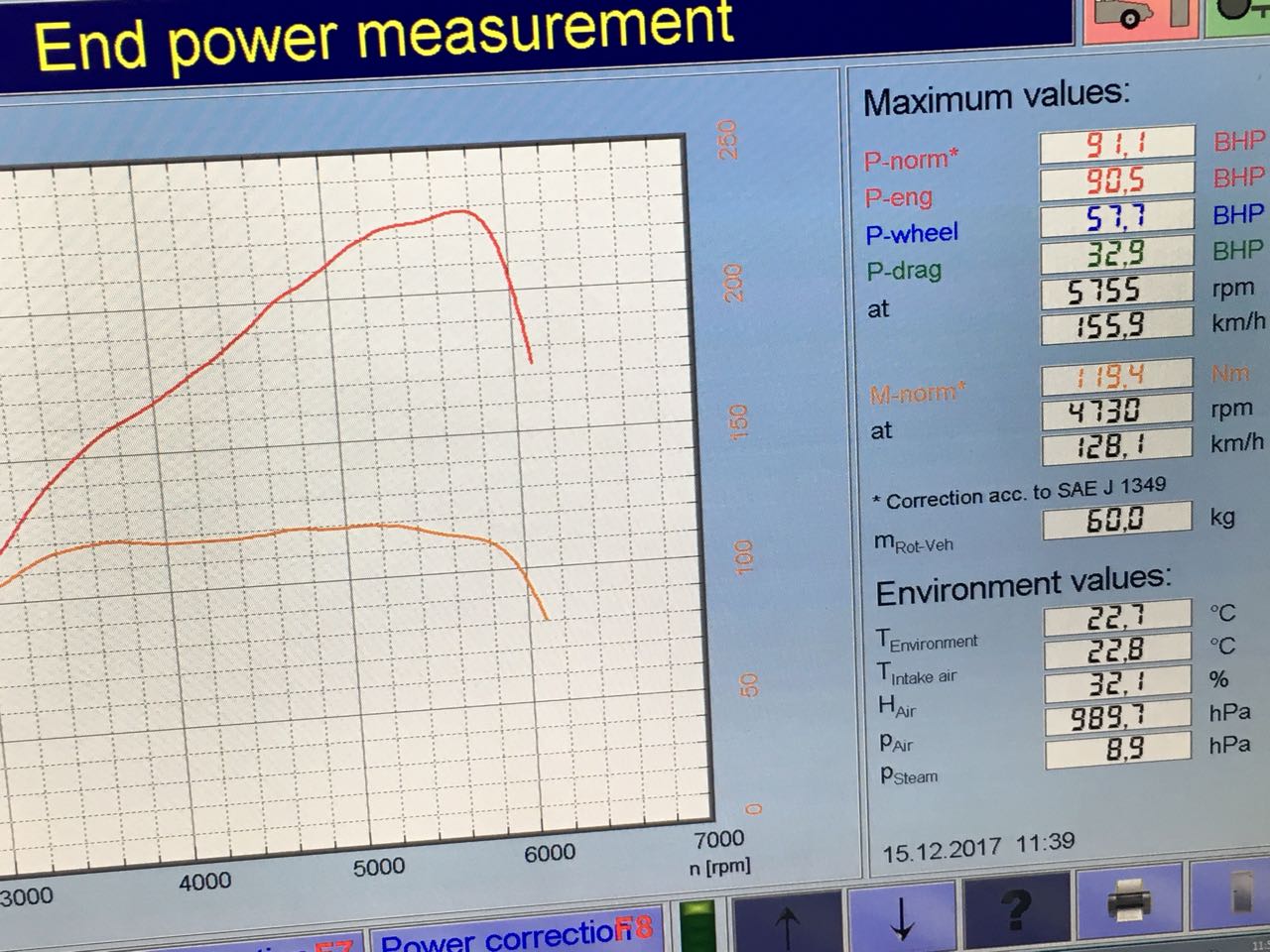Select the green icon in top-right corner
Screen dimensions: 1270x952
tap(1242, 12)
